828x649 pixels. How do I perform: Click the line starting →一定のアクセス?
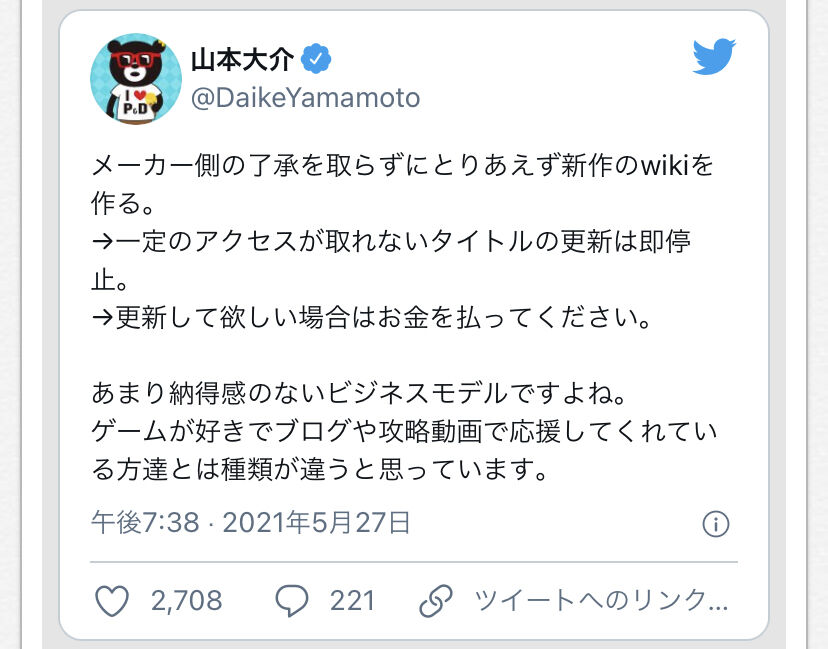pyautogui.click(x=391, y=242)
